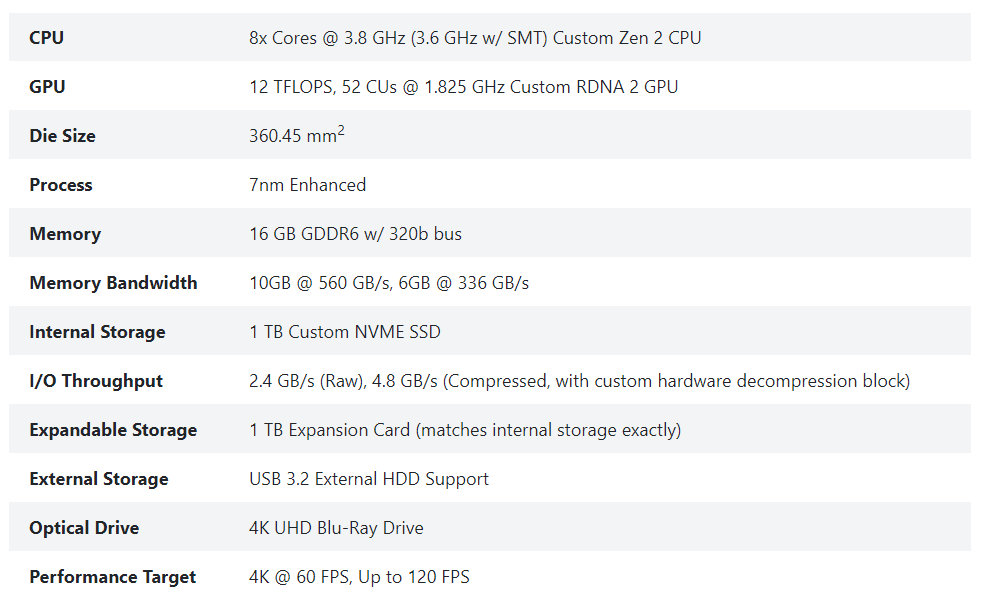Click the Internal Storage label
985x600 pixels.
[x=97, y=332]
